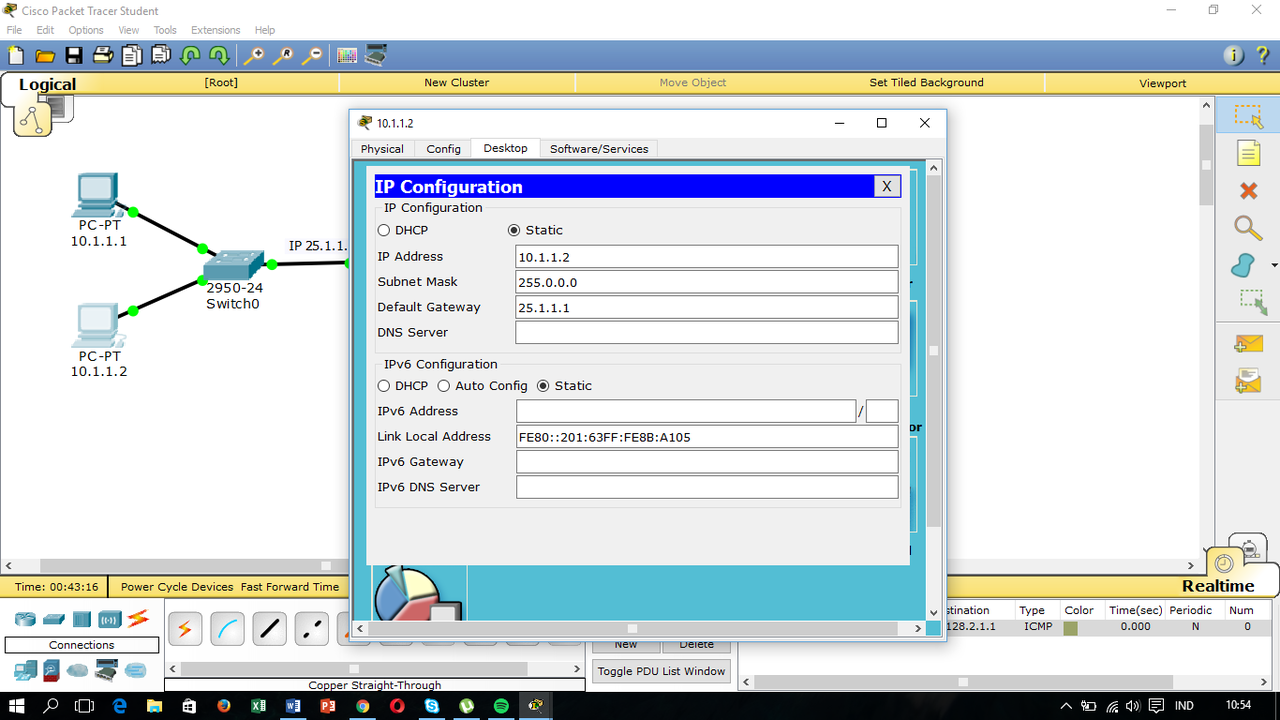This screenshot has height=720, width=1280.
Task: Click the Print icon in toolbar
Action: coord(103,56)
